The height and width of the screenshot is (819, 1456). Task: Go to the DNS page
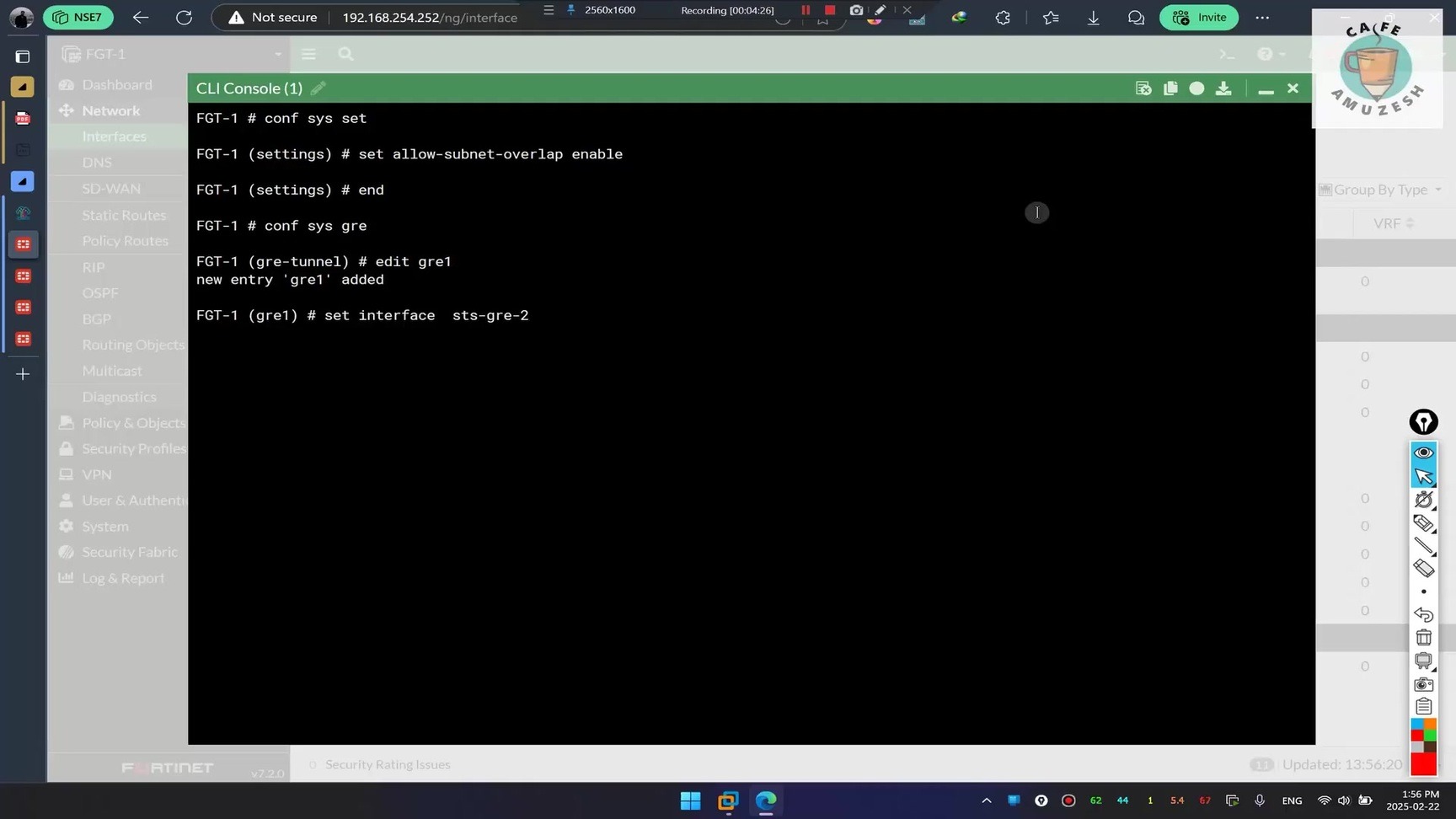click(97, 163)
